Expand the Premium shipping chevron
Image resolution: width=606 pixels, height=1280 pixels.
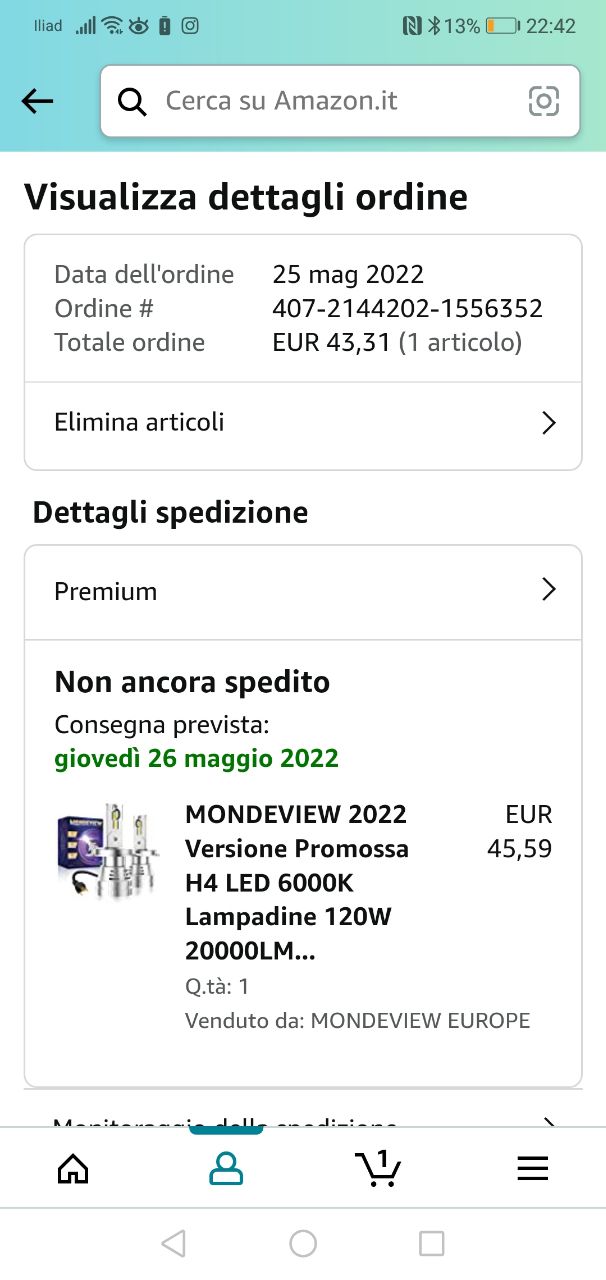[548, 590]
